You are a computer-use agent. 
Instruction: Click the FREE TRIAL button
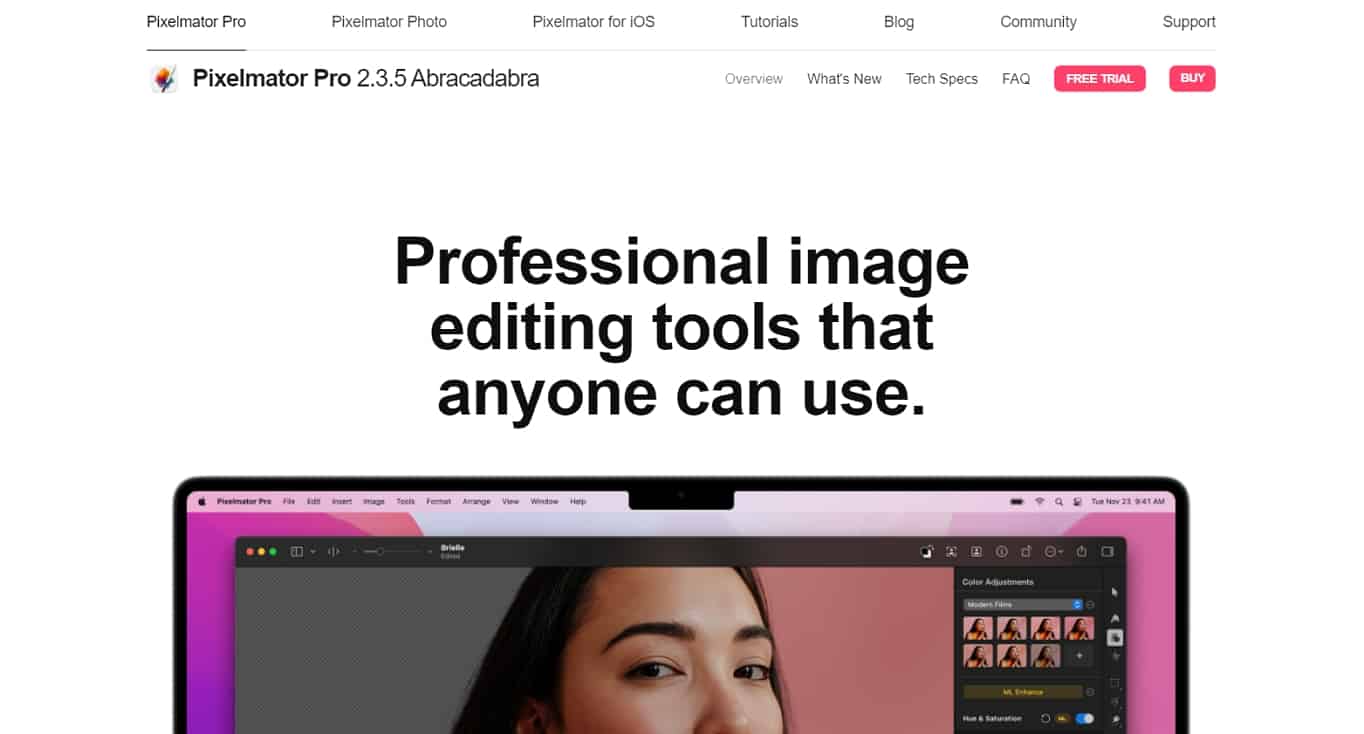tap(1100, 79)
